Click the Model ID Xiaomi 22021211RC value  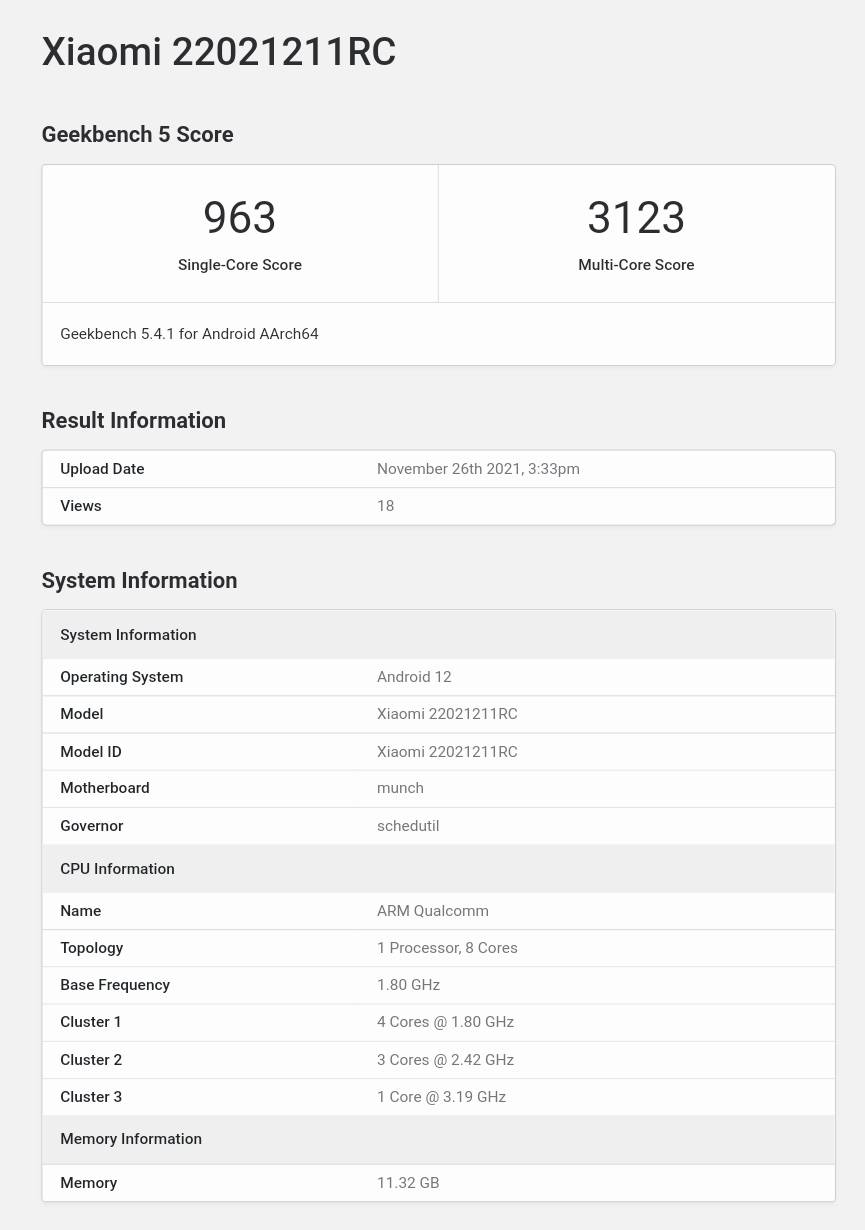click(x=447, y=751)
